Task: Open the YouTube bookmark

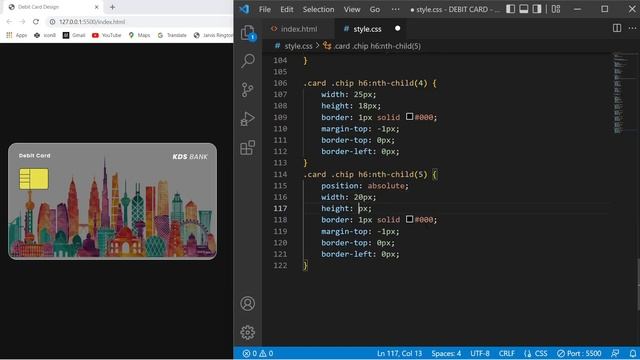Action: [107, 36]
